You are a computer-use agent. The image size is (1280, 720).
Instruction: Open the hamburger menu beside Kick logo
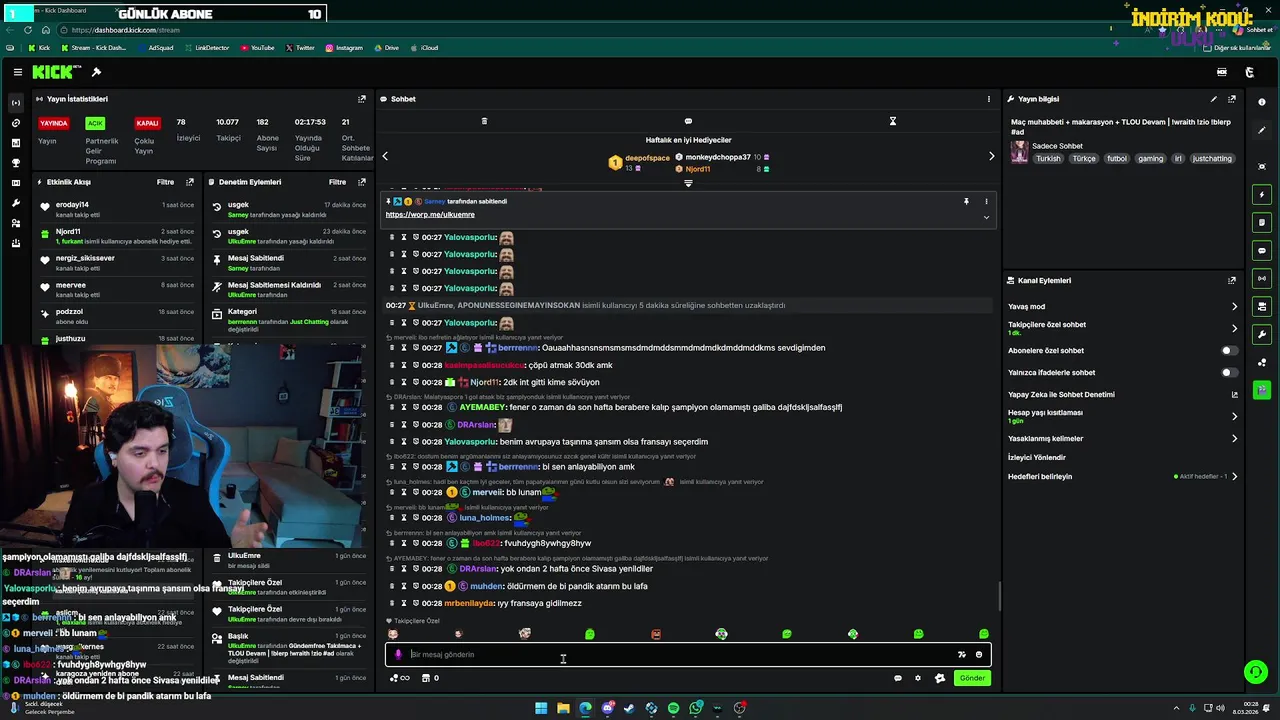point(18,72)
